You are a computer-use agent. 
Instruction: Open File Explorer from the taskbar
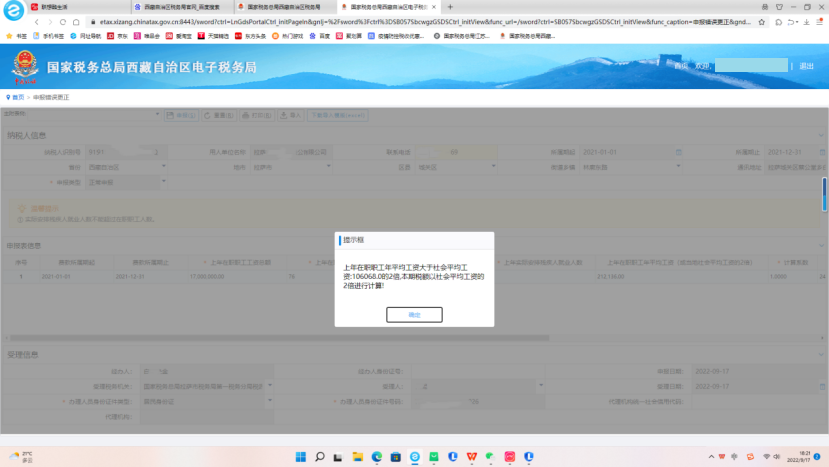click(x=358, y=456)
